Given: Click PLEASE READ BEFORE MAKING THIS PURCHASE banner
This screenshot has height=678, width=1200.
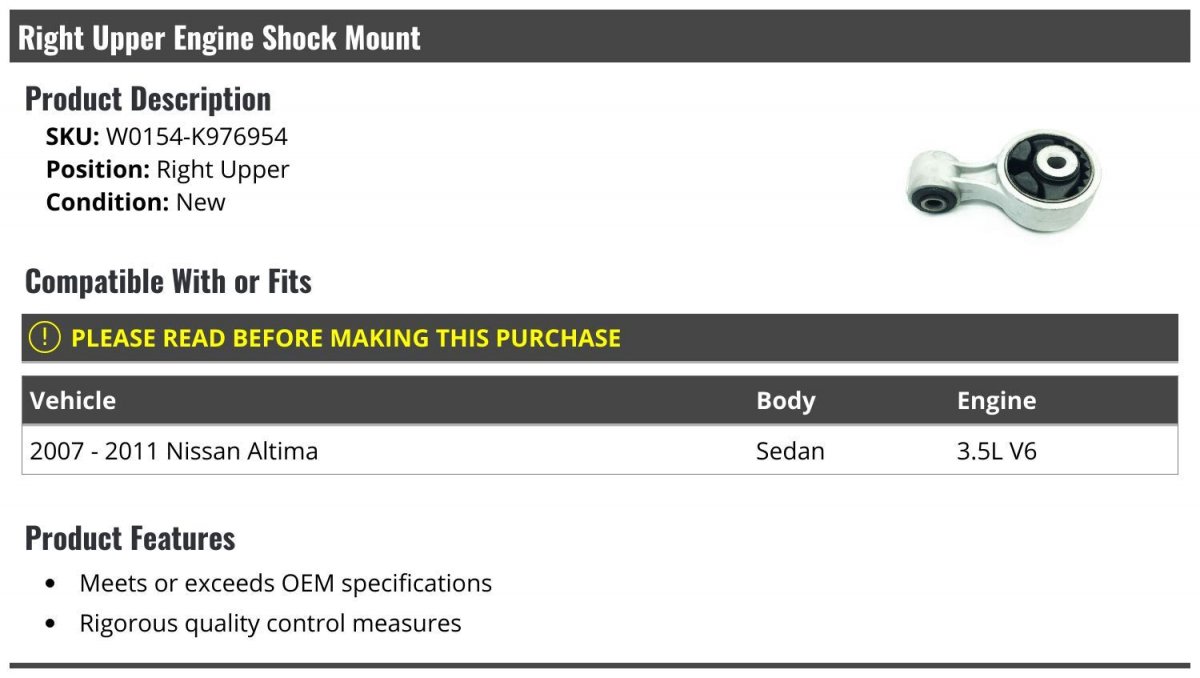Looking at the screenshot, I should pyautogui.click(x=346, y=338).
